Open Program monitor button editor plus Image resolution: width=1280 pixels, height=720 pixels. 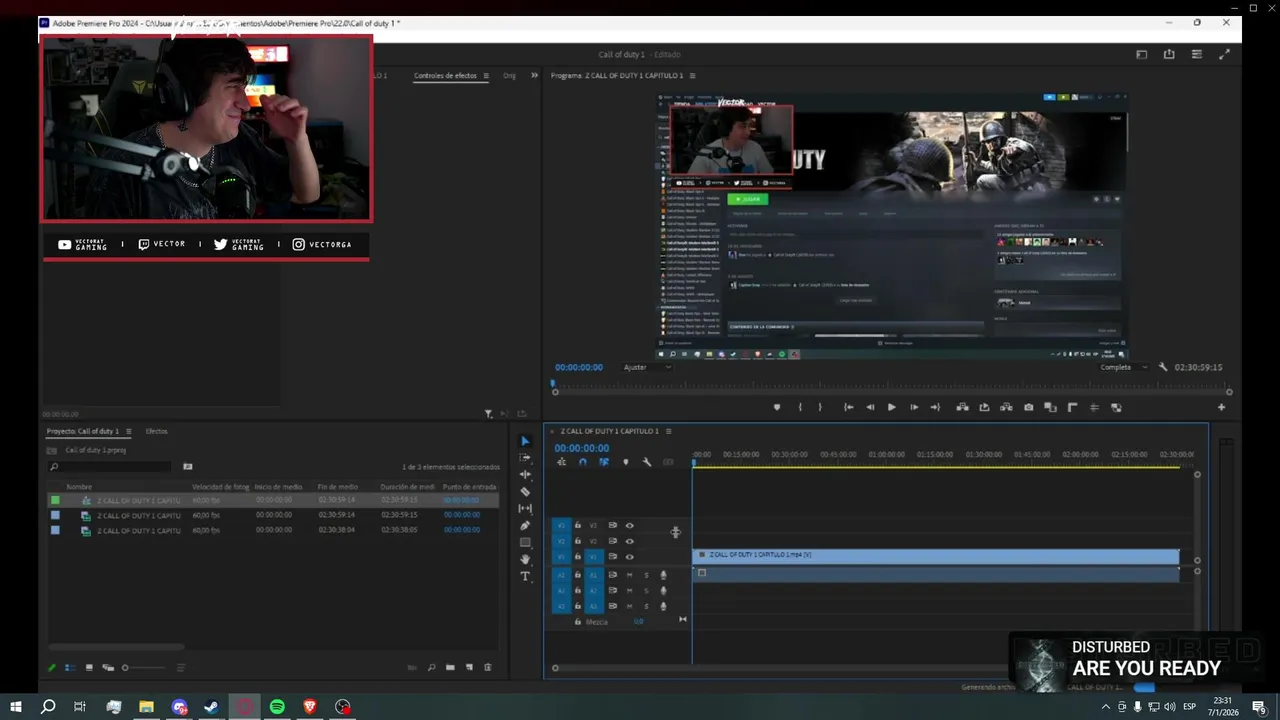(1221, 407)
